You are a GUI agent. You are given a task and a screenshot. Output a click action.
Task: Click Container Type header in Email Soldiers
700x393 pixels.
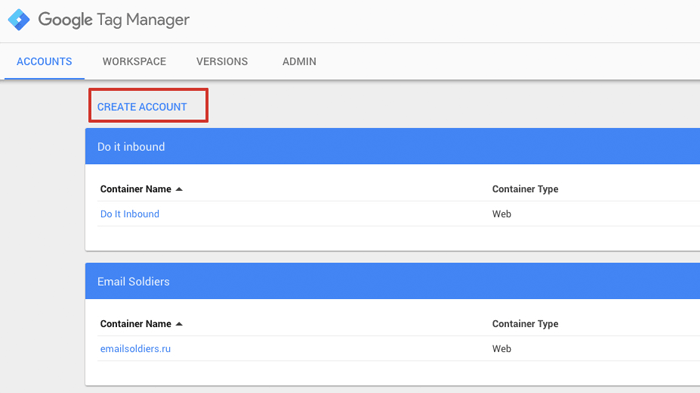coord(525,324)
